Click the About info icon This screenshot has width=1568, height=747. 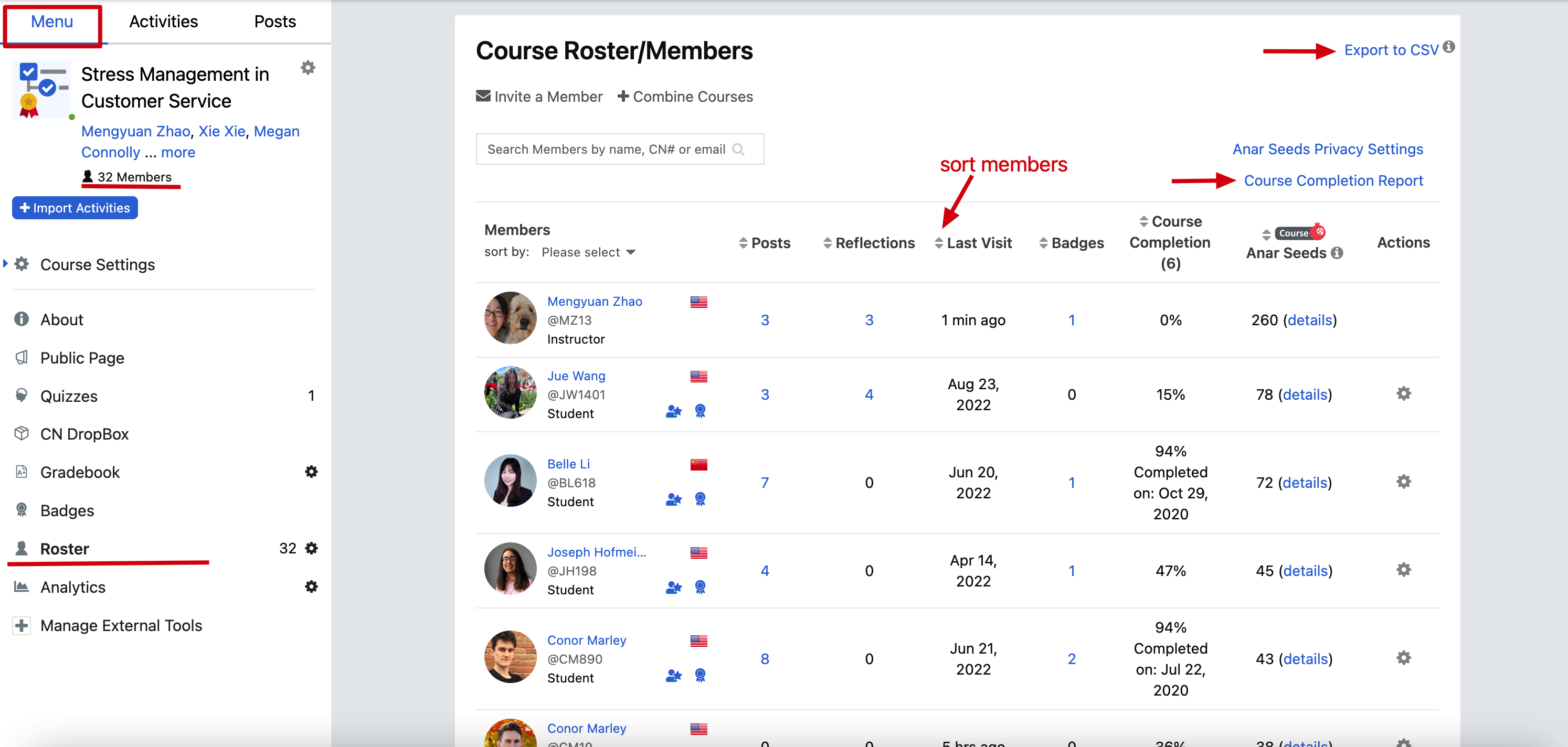click(x=22, y=319)
